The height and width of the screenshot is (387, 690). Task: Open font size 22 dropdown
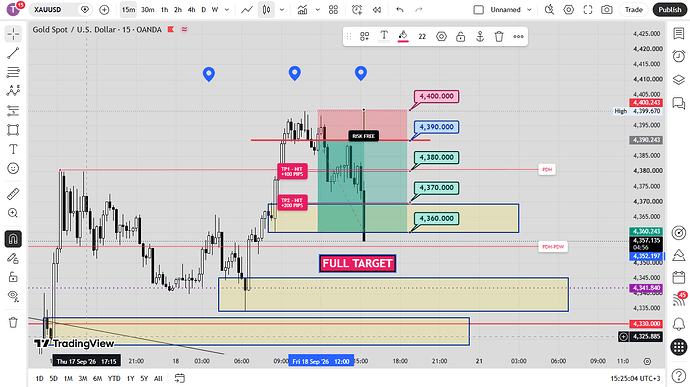(x=422, y=37)
